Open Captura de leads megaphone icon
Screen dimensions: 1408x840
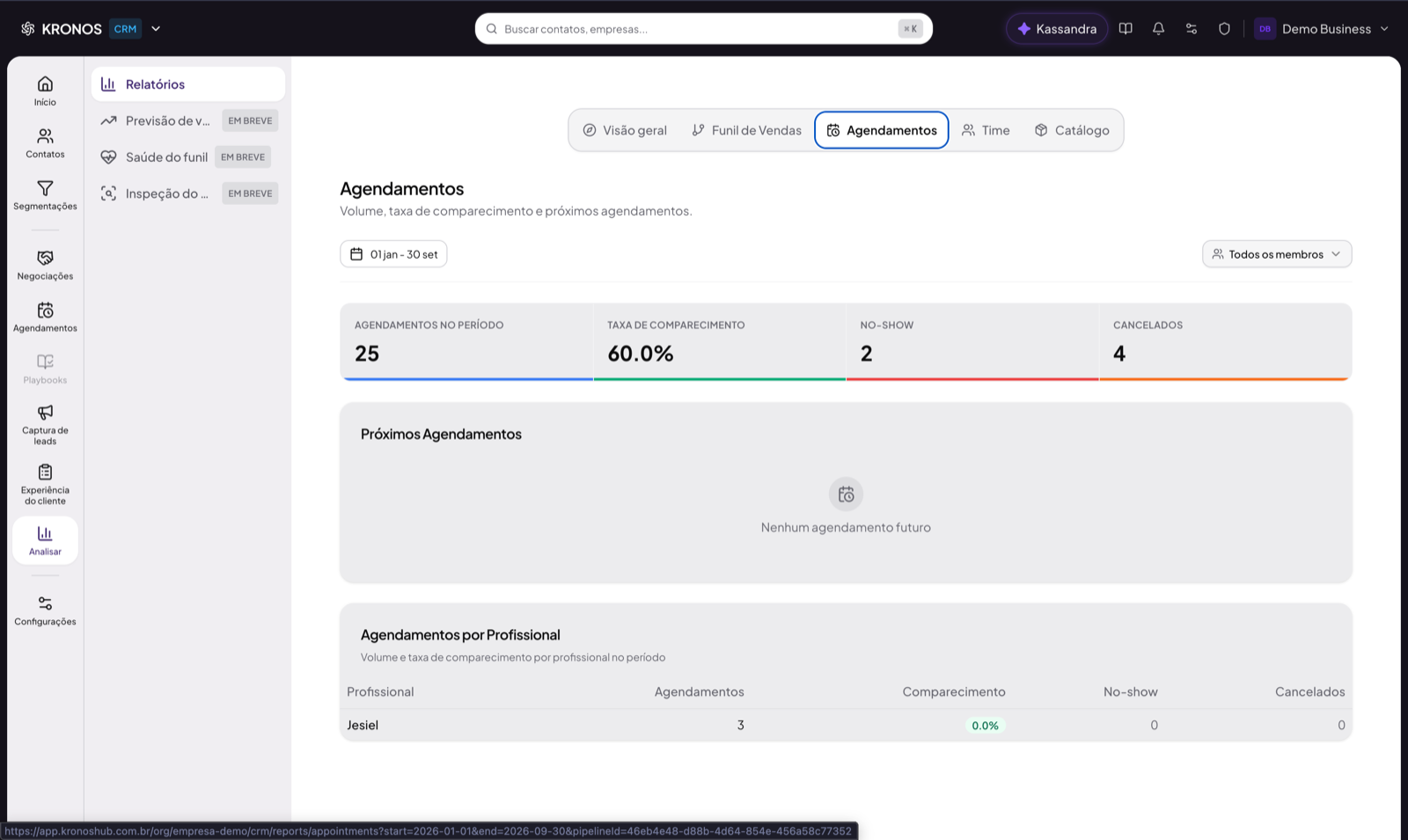click(45, 413)
